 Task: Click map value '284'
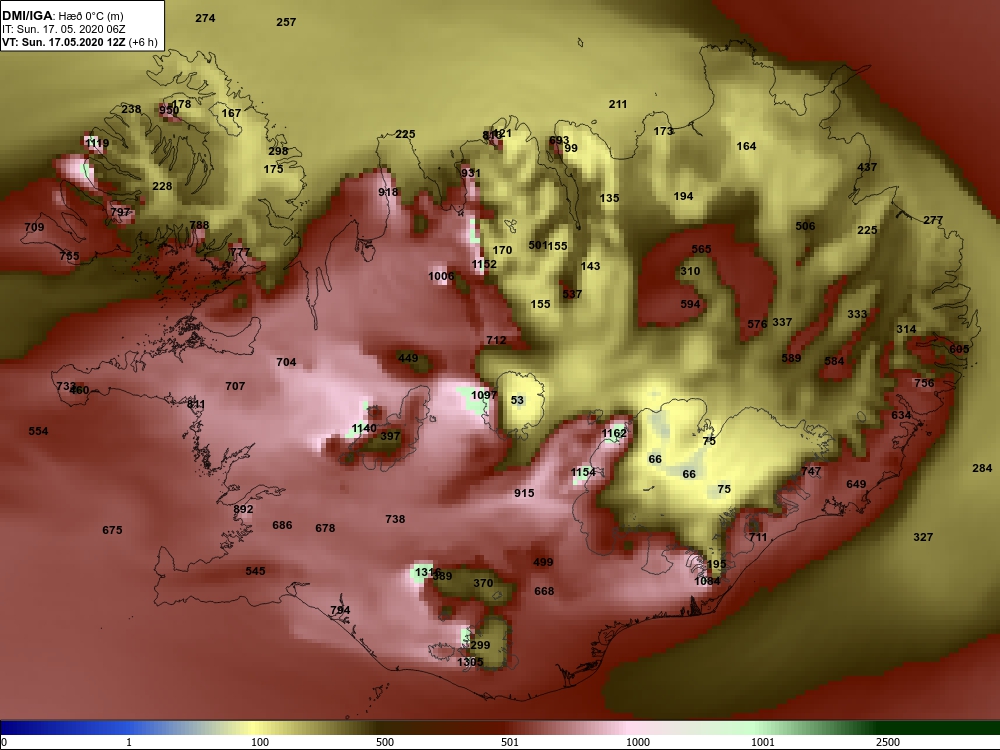pos(982,469)
